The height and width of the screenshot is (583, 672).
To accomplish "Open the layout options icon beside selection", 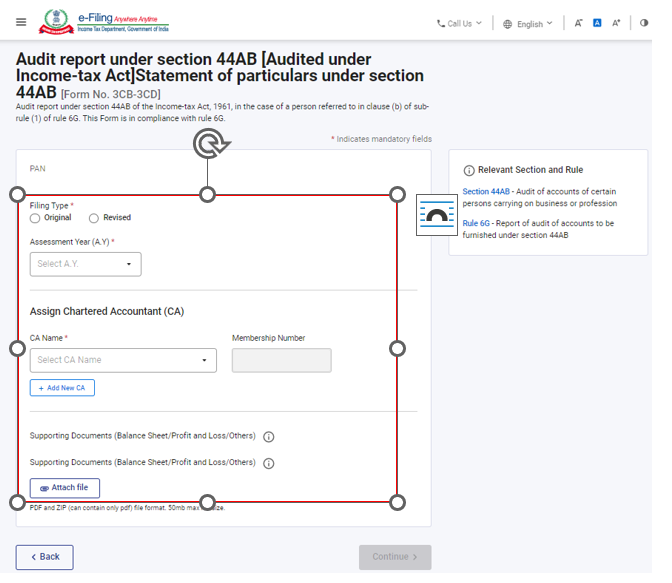I will (x=436, y=214).
